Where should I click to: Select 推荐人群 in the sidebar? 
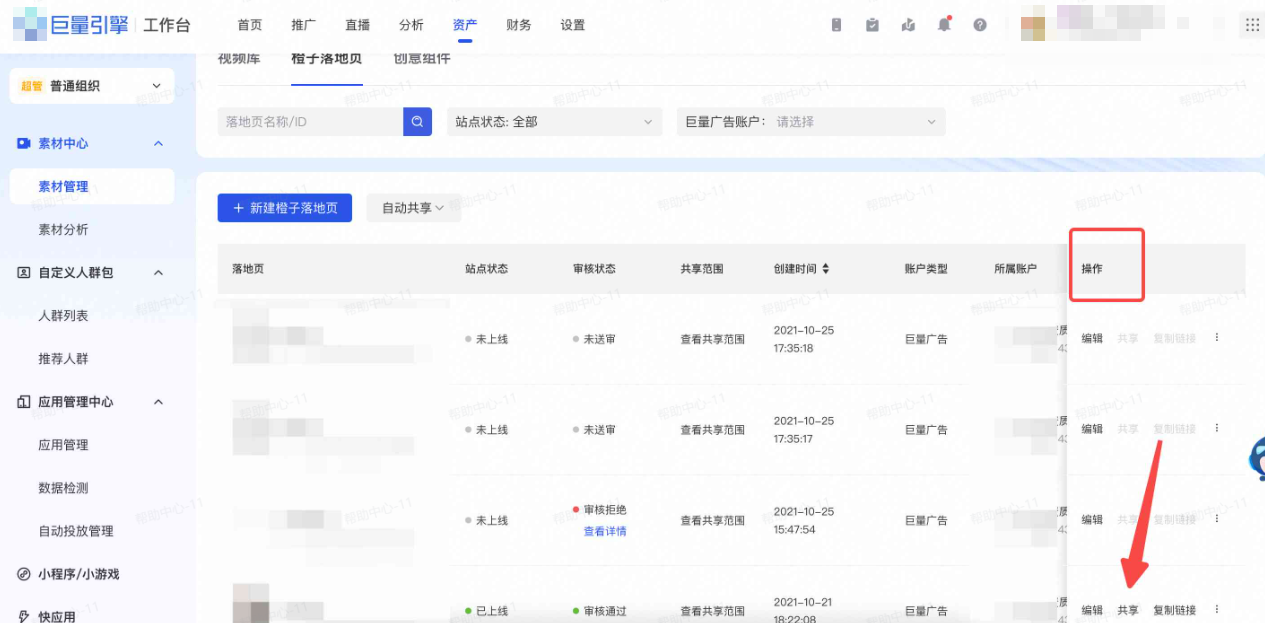[x=63, y=359]
